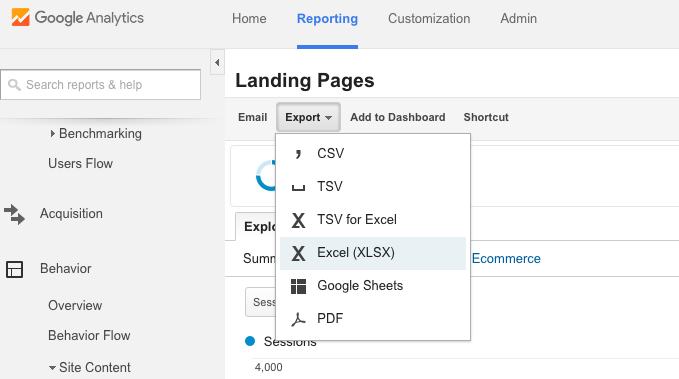Screen dimensions: 679x379
Task: Open Behavior Flow report
Action: coord(89,336)
